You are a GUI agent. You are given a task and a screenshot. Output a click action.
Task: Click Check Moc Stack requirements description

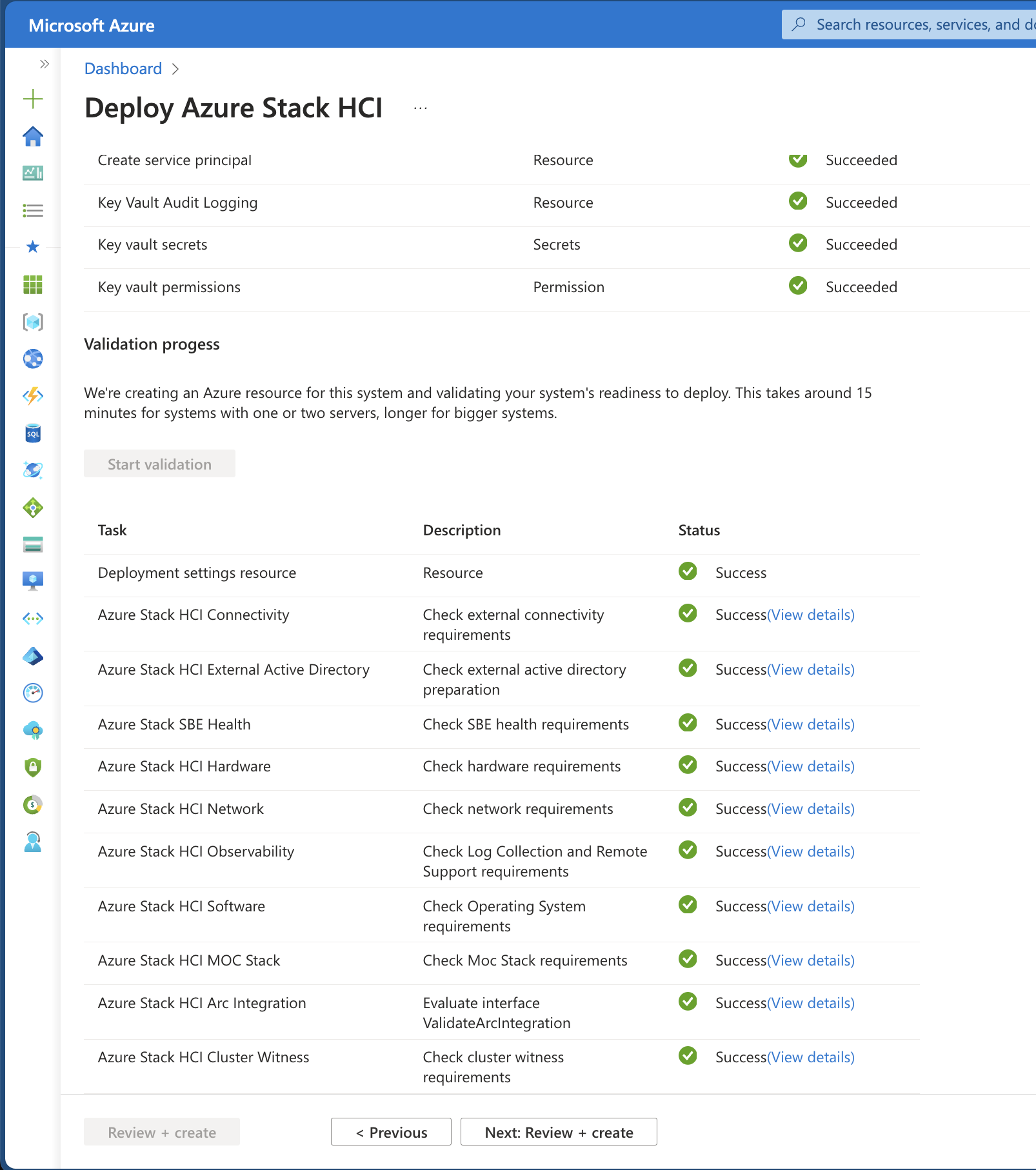tap(525, 960)
